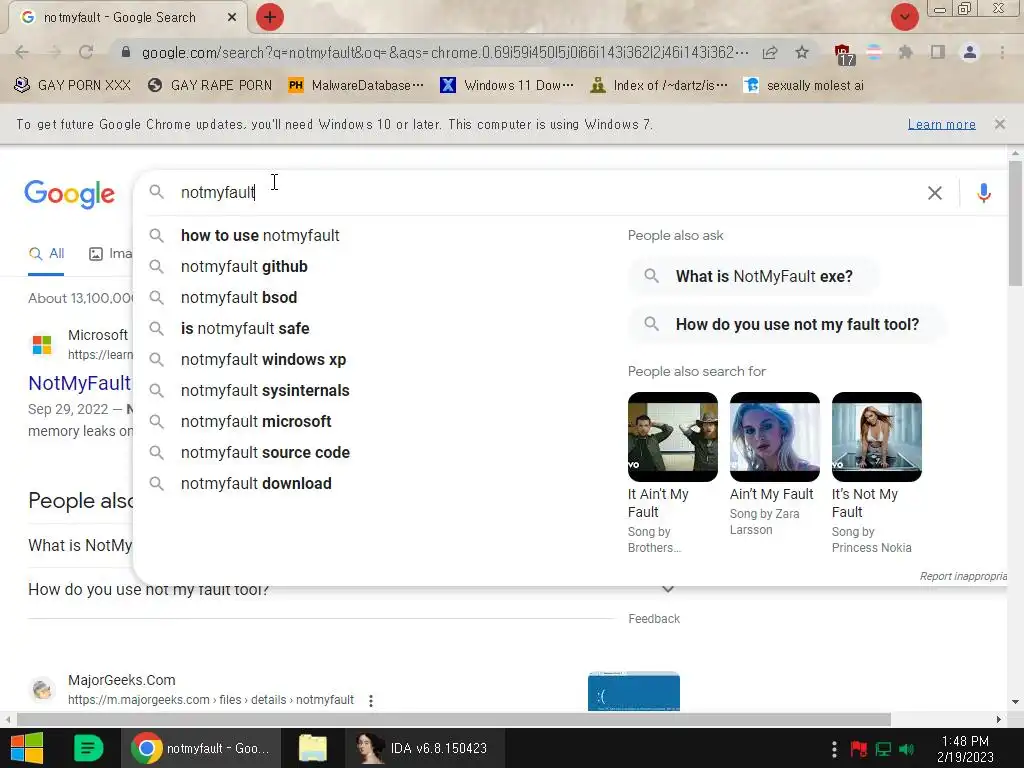Viewport: 1024px width, 768px height.
Task: Choose suggestion notmyfault download
Action: pyautogui.click(x=256, y=483)
